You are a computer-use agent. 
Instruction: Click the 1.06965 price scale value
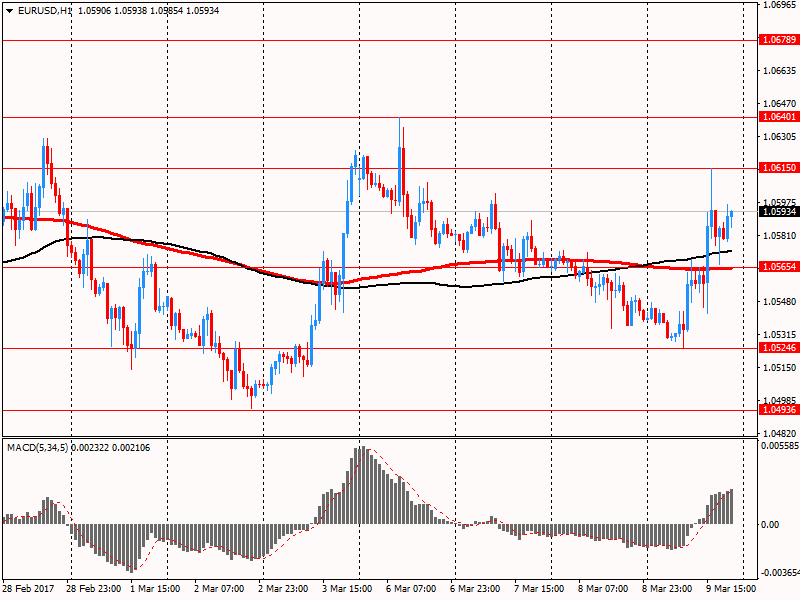click(779, 5)
